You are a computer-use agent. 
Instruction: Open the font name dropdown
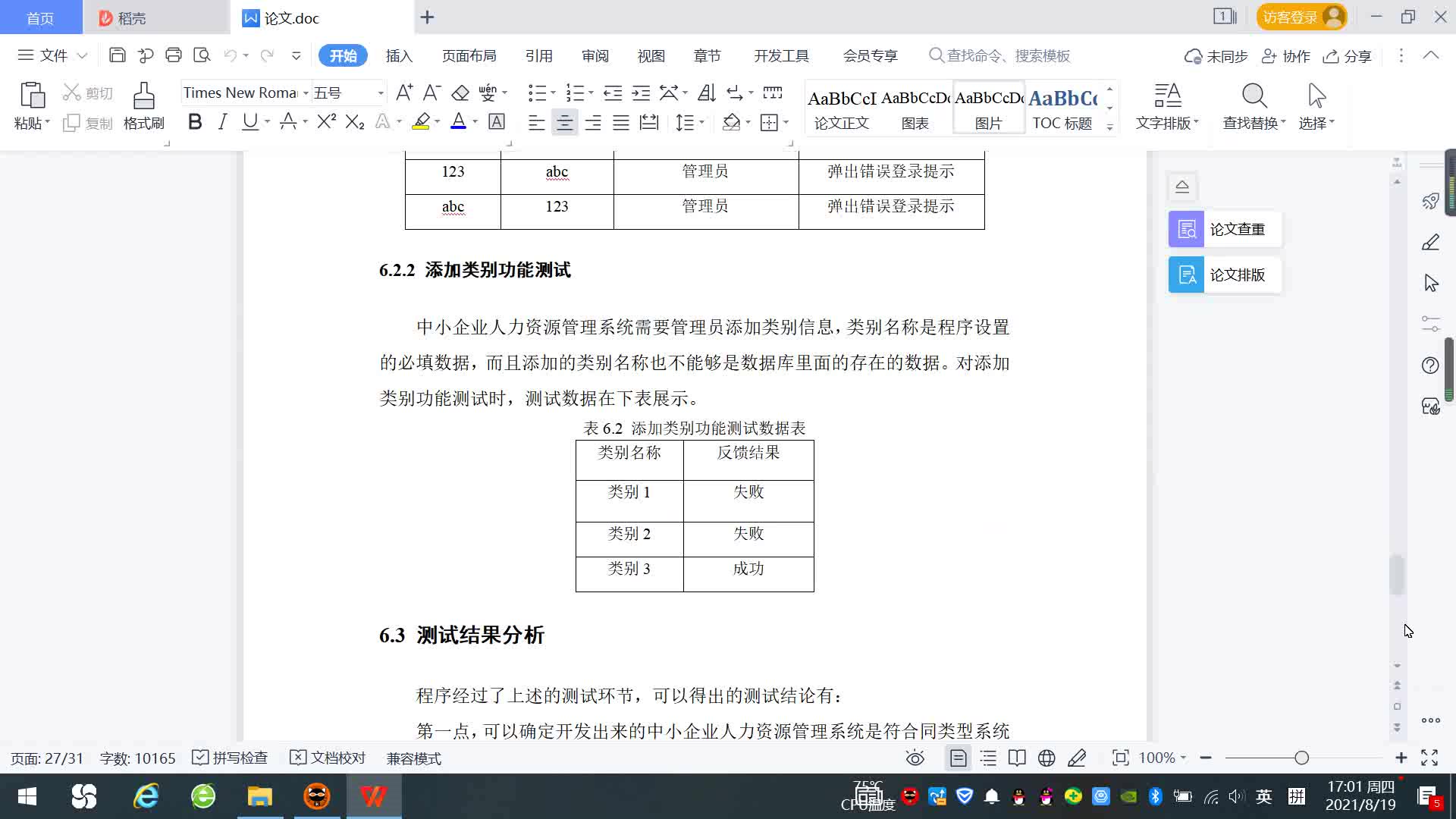(x=306, y=93)
